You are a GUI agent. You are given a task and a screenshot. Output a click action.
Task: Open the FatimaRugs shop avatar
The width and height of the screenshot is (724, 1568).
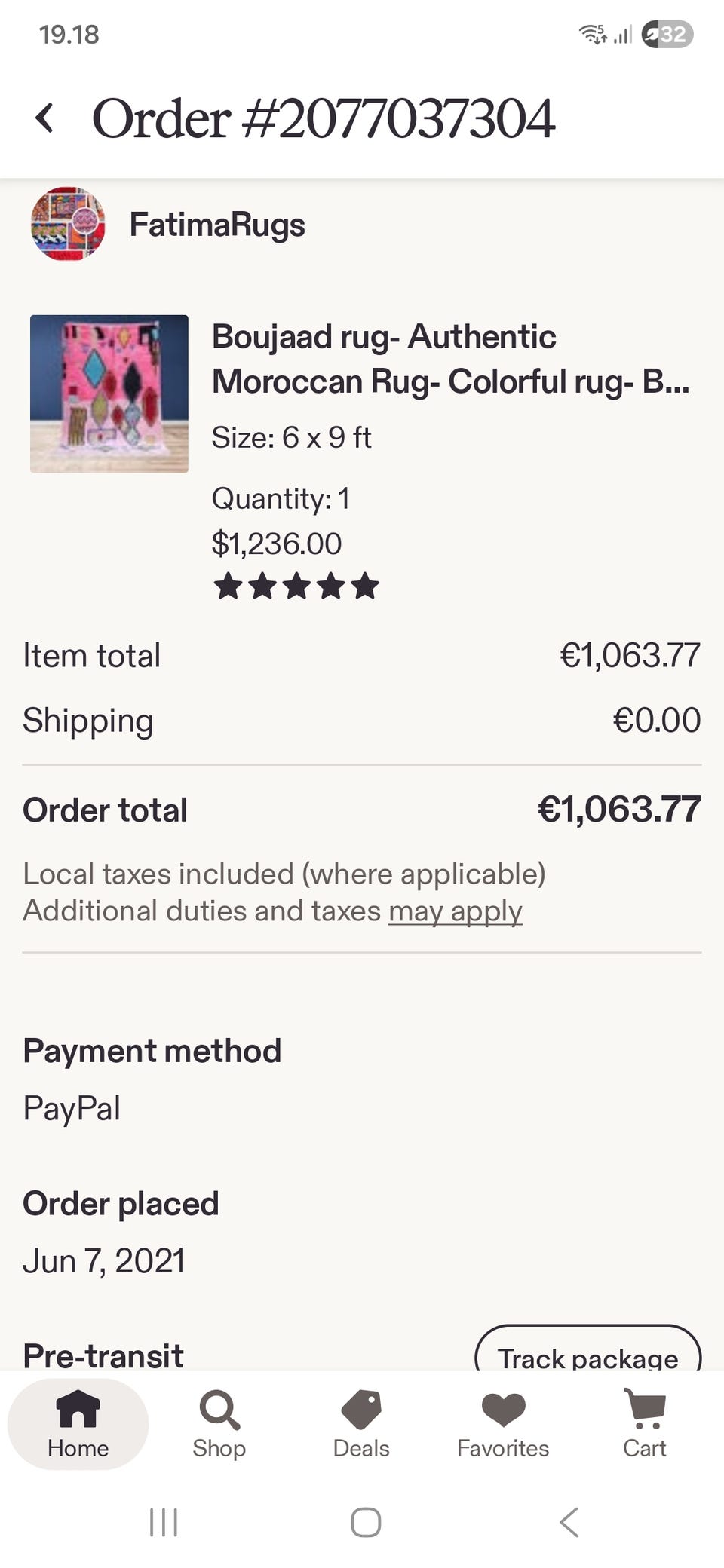(68, 224)
